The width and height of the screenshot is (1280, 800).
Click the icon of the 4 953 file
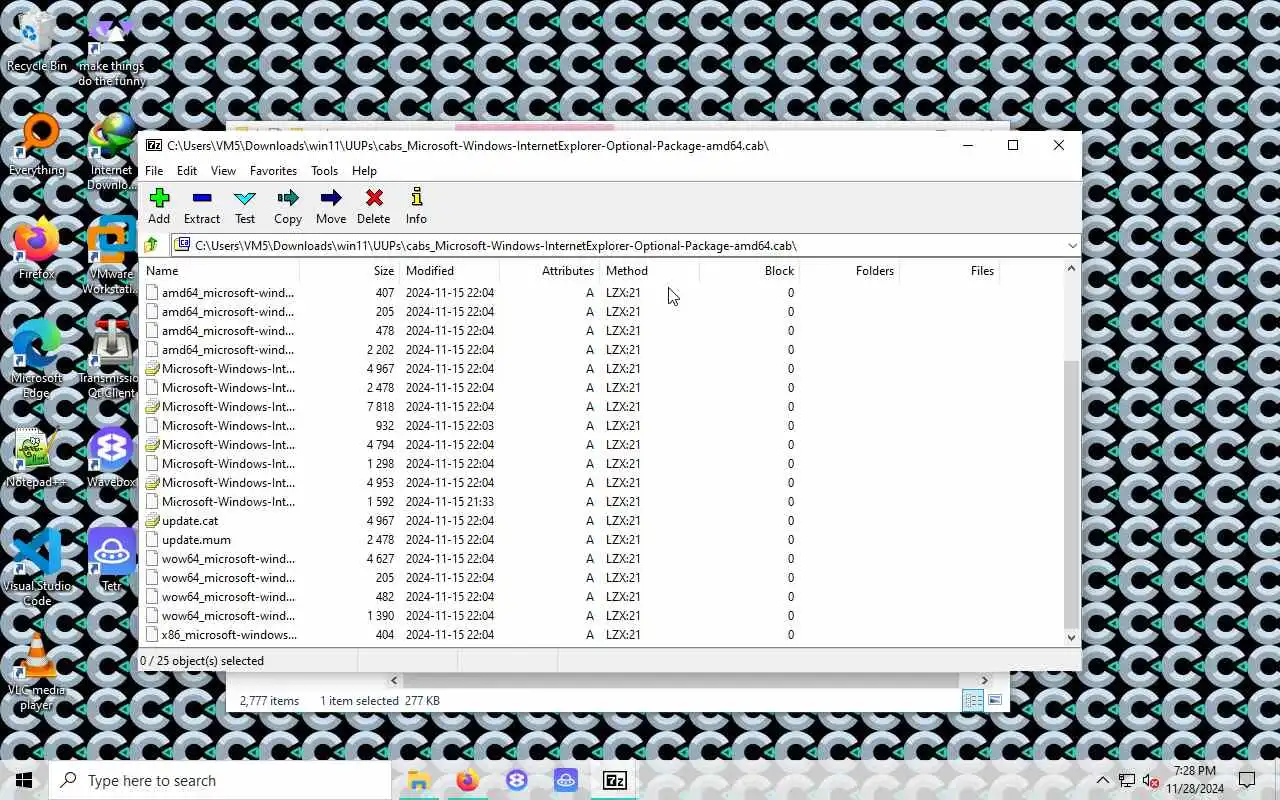pyautogui.click(x=152, y=483)
